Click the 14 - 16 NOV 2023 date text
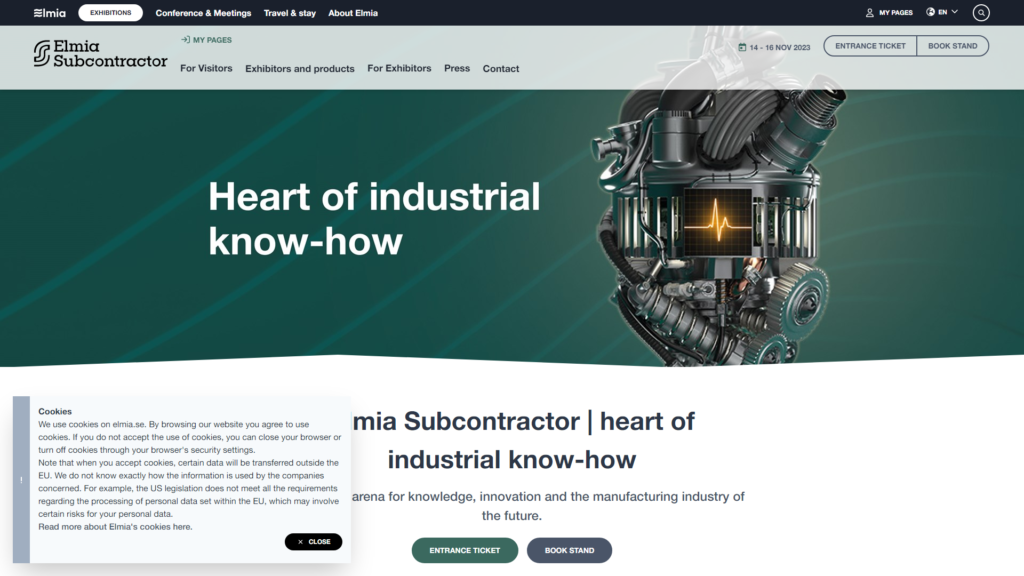Screen dimensions: 1024x576 [780, 48]
